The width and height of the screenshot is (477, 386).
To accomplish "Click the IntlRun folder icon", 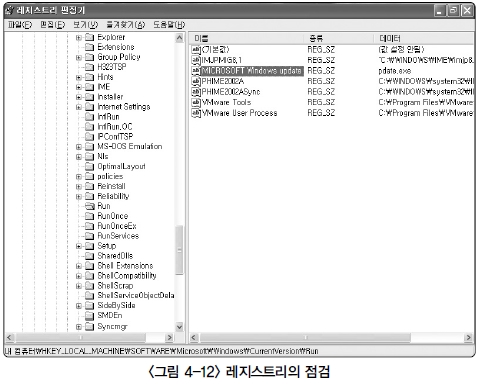I will (89, 117).
